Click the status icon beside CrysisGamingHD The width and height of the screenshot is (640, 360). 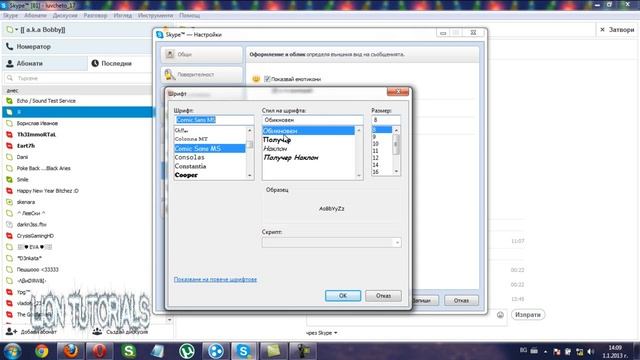[9, 236]
